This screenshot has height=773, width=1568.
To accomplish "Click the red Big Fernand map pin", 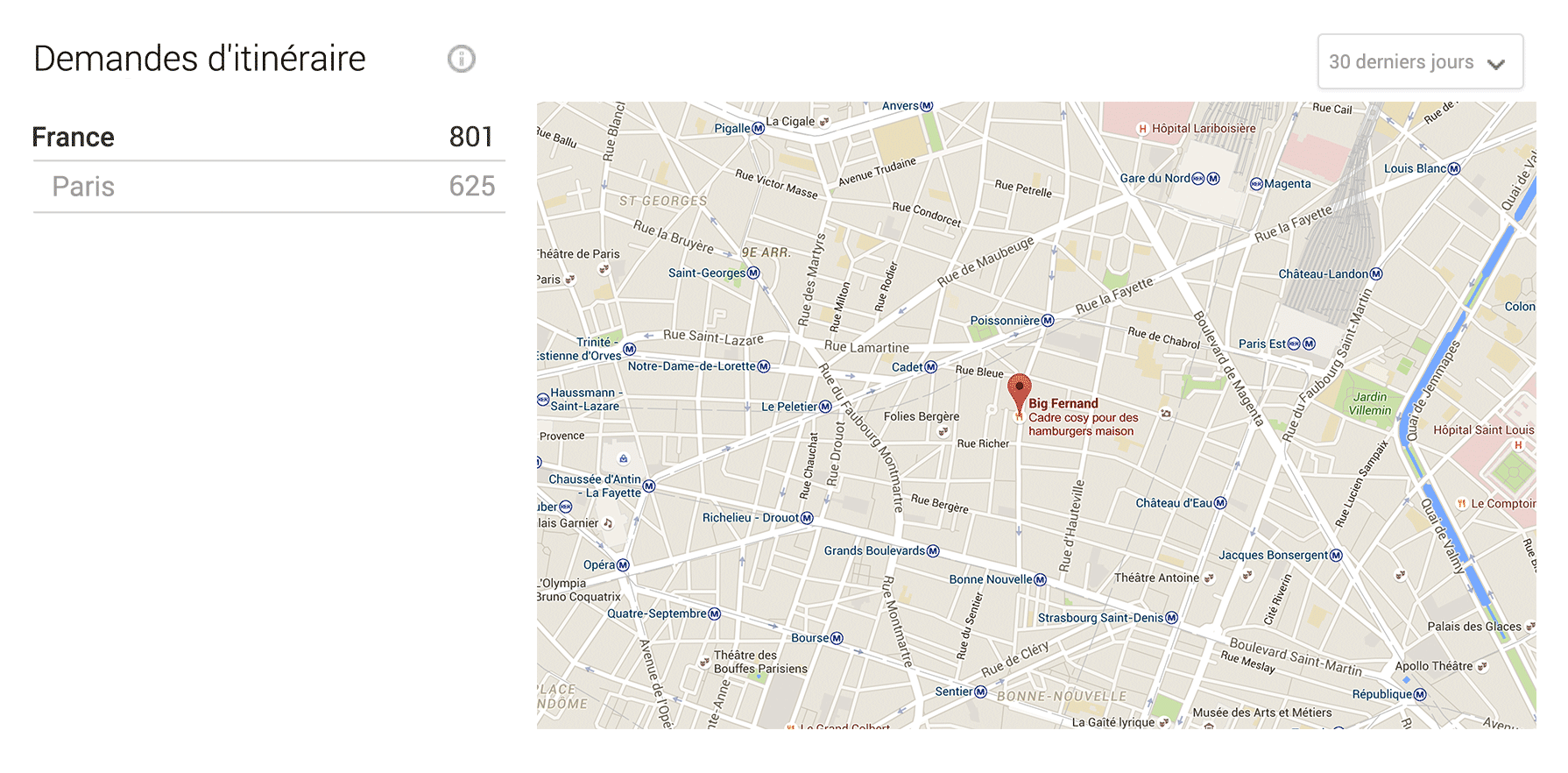I will pyautogui.click(x=1019, y=392).
